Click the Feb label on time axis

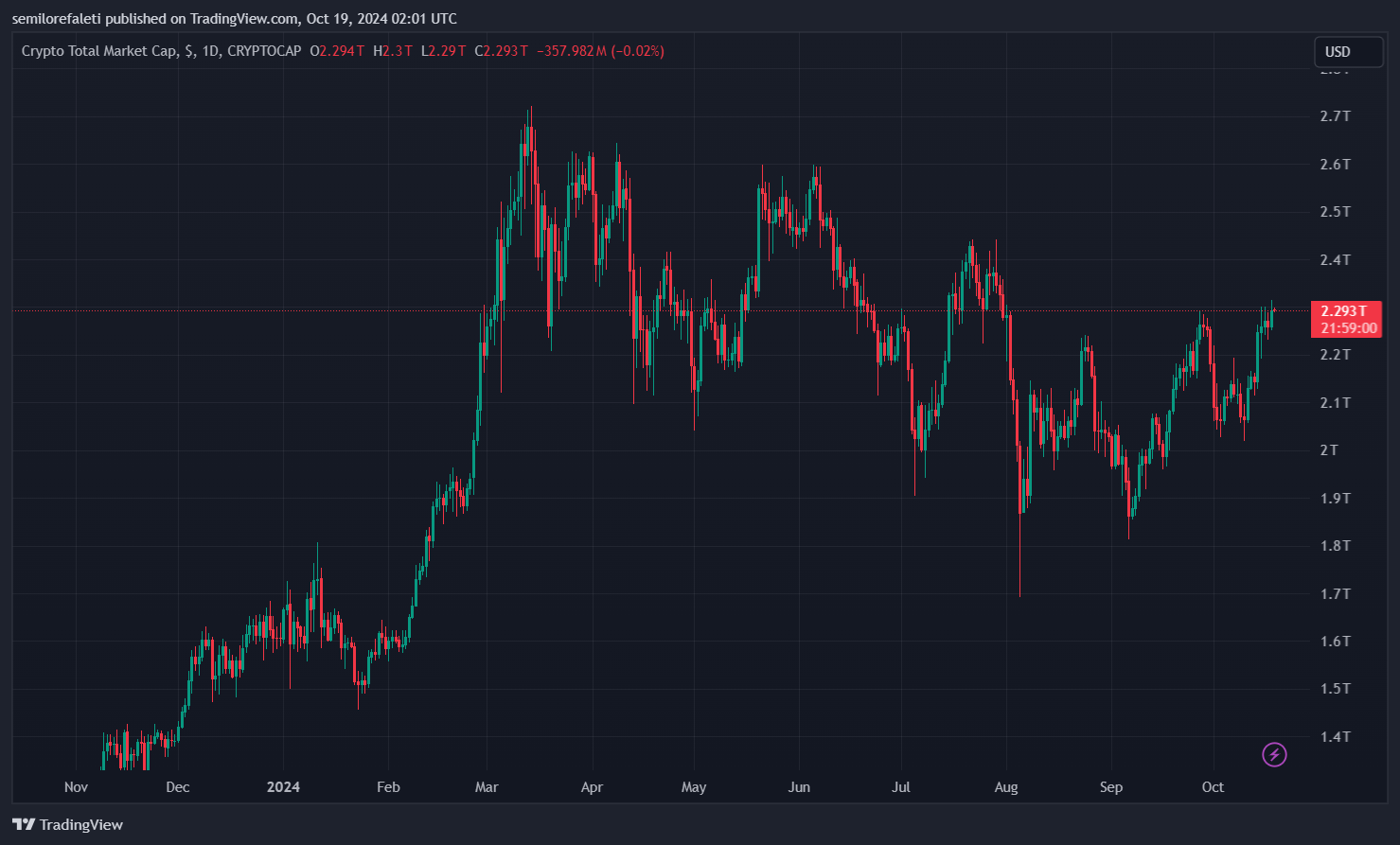coord(388,786)
